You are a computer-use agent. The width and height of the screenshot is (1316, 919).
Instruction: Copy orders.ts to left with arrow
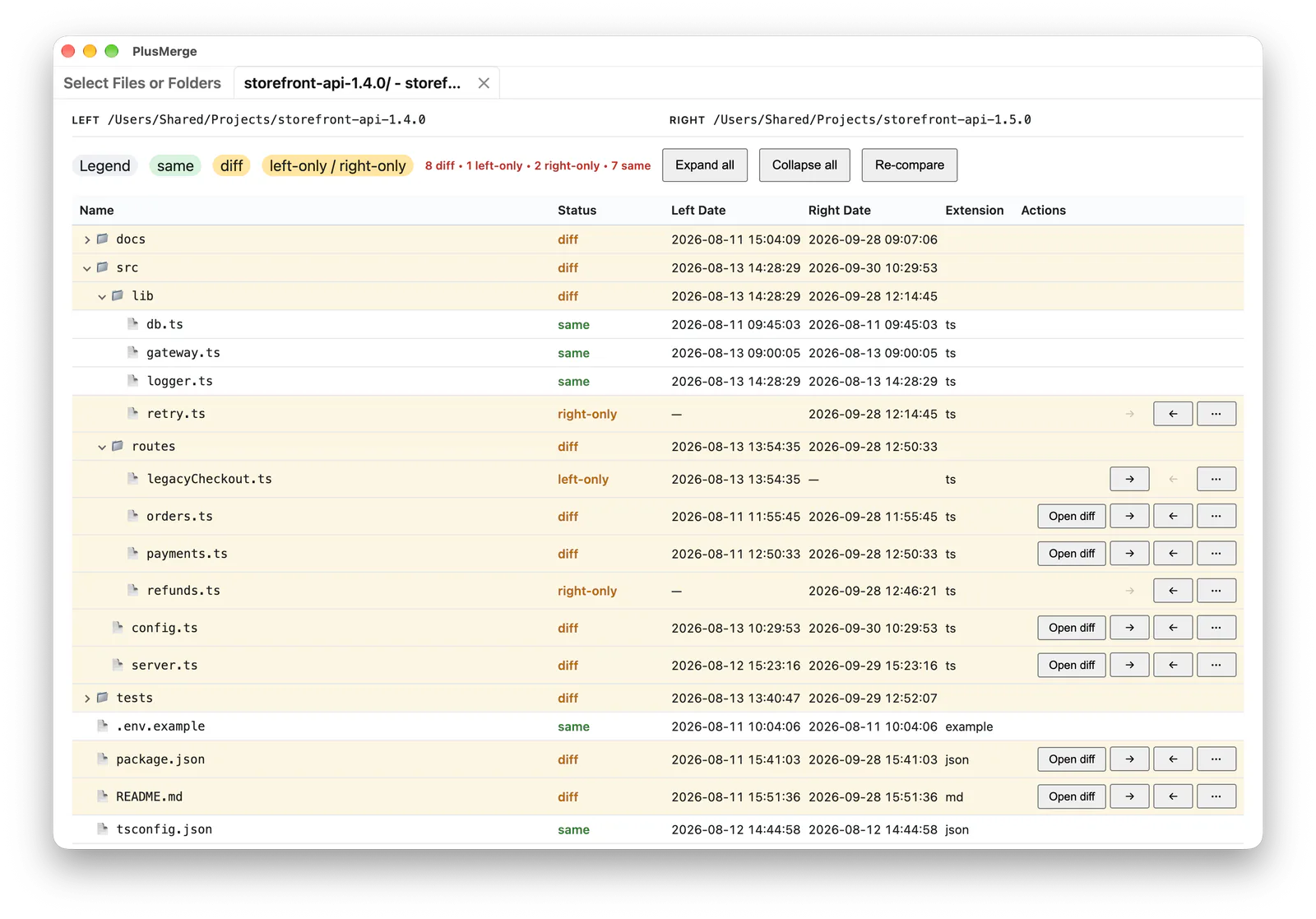tap(1173, 517)
